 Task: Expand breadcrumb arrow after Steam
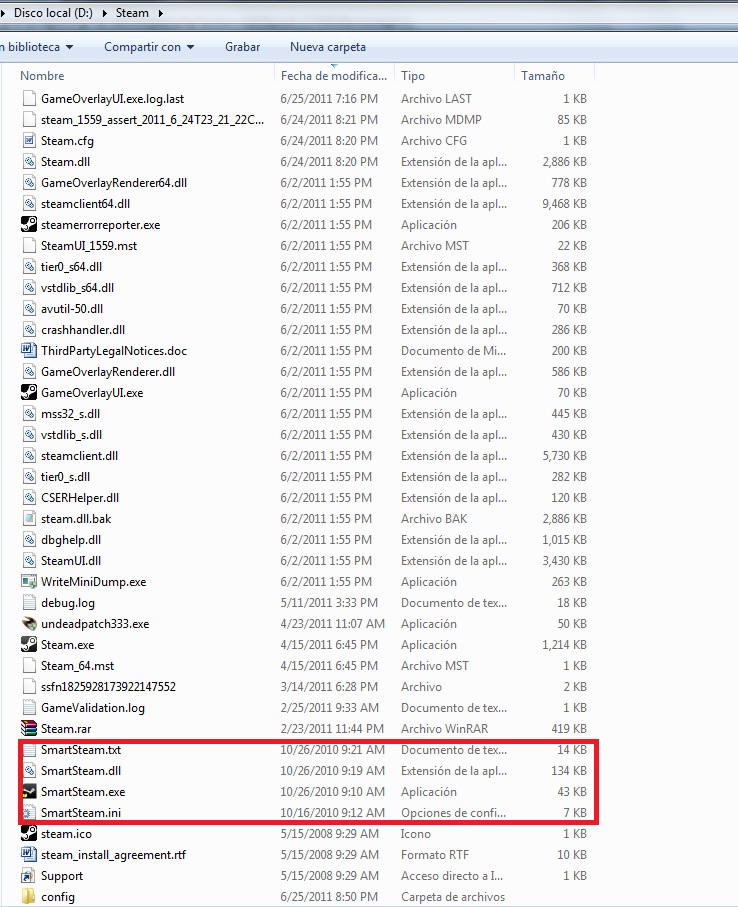click(160, 13)
